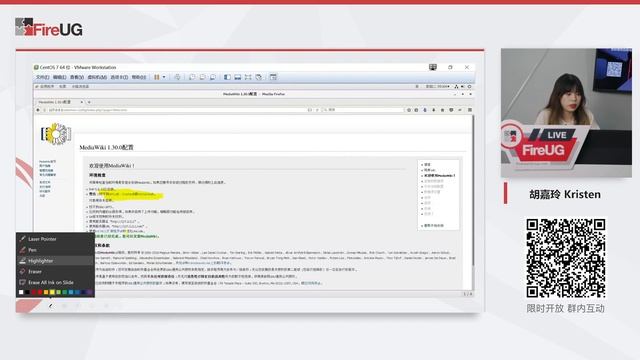Viewport: 640px width, 360px height.
Task: Toggle the VMware sidebar library view icon
Action: coord(227,77)
